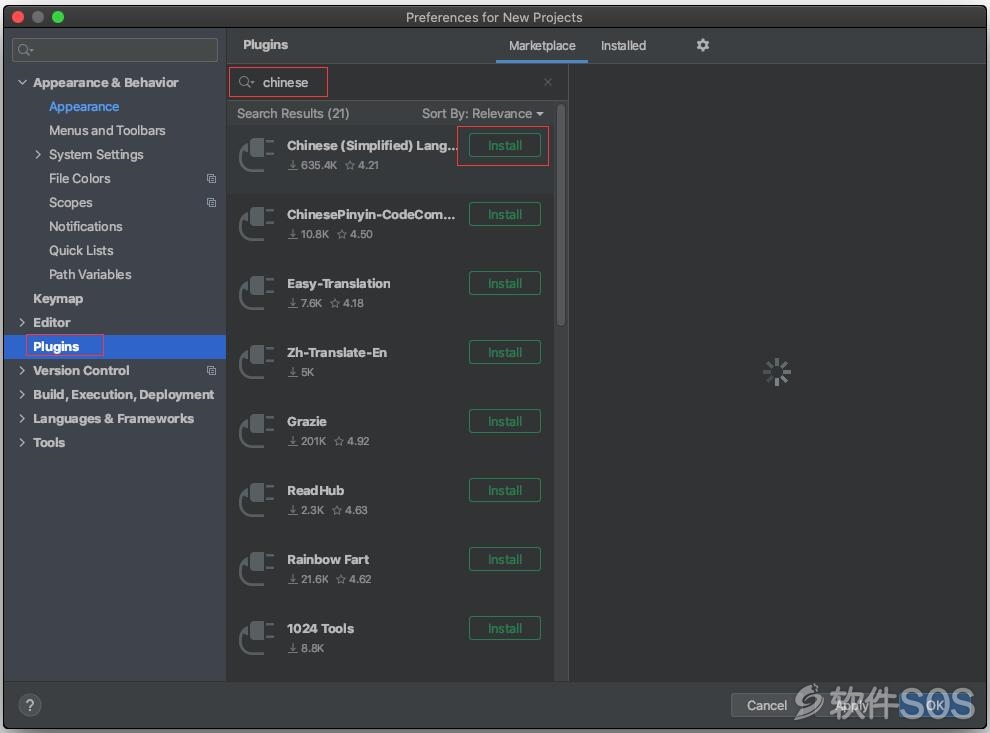Install the Grazie plugin
Screen dimensions: 990x733
click(x=504, y=421)
